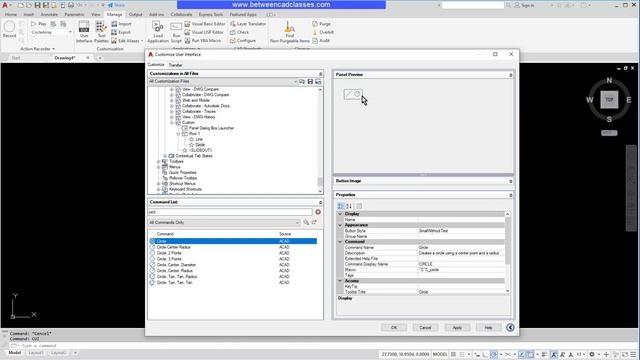The width and height of the screenshot is (640, 360).
Task: Open the Express Tools ribbon tab
Action: click(211, 15)
